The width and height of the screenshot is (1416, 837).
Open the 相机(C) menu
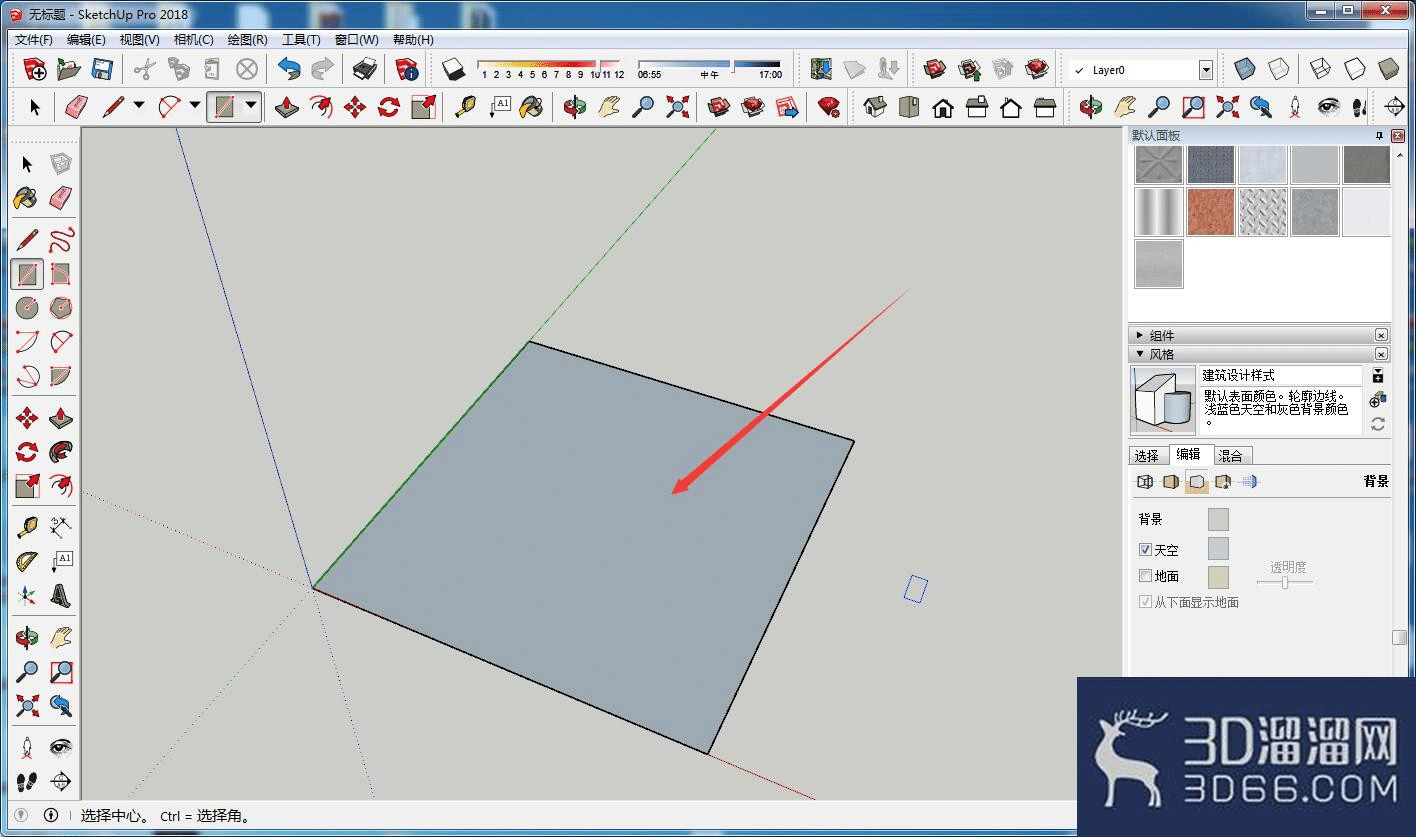[x=193, y=40]
